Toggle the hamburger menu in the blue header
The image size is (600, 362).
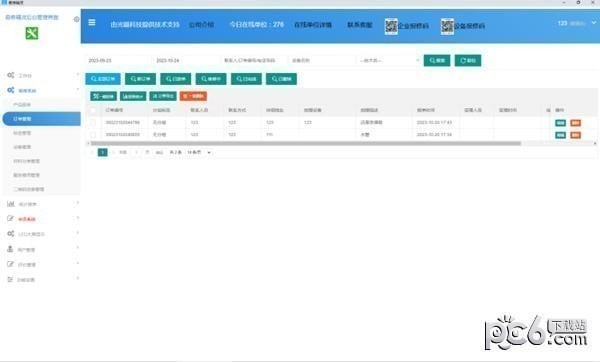[x=92, y=23]
